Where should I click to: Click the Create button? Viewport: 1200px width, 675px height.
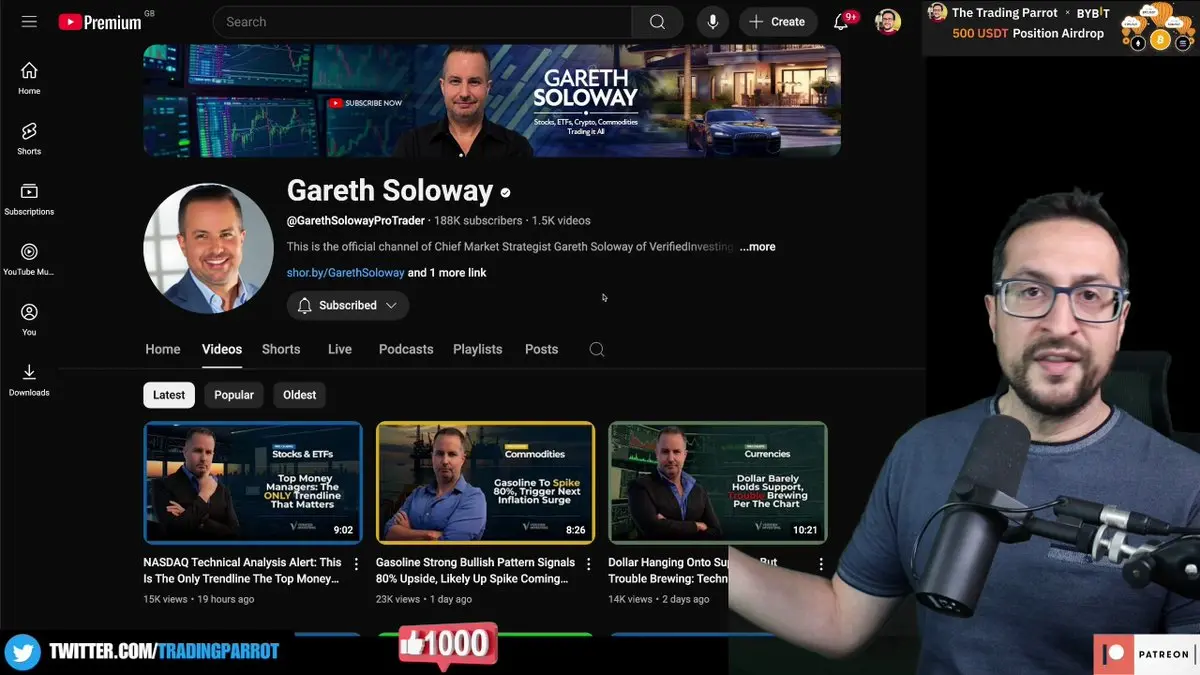pyautogui.click(x=777, y=22)
